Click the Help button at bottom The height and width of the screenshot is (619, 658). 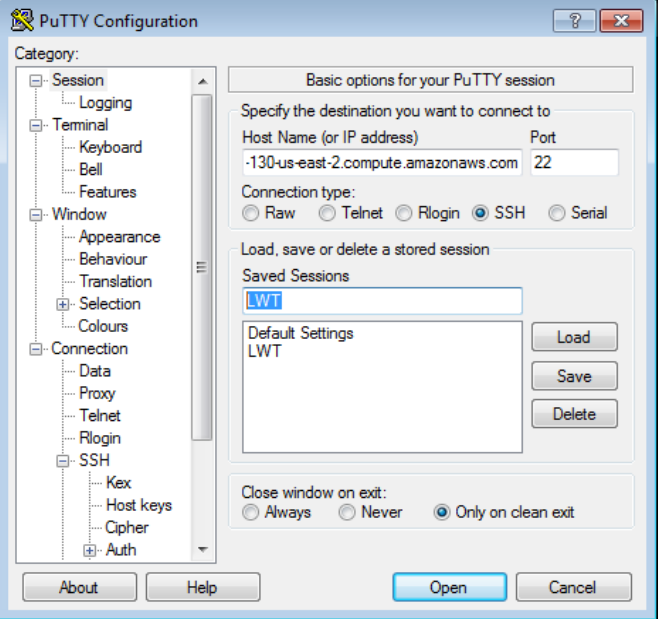tap(203, 587)
